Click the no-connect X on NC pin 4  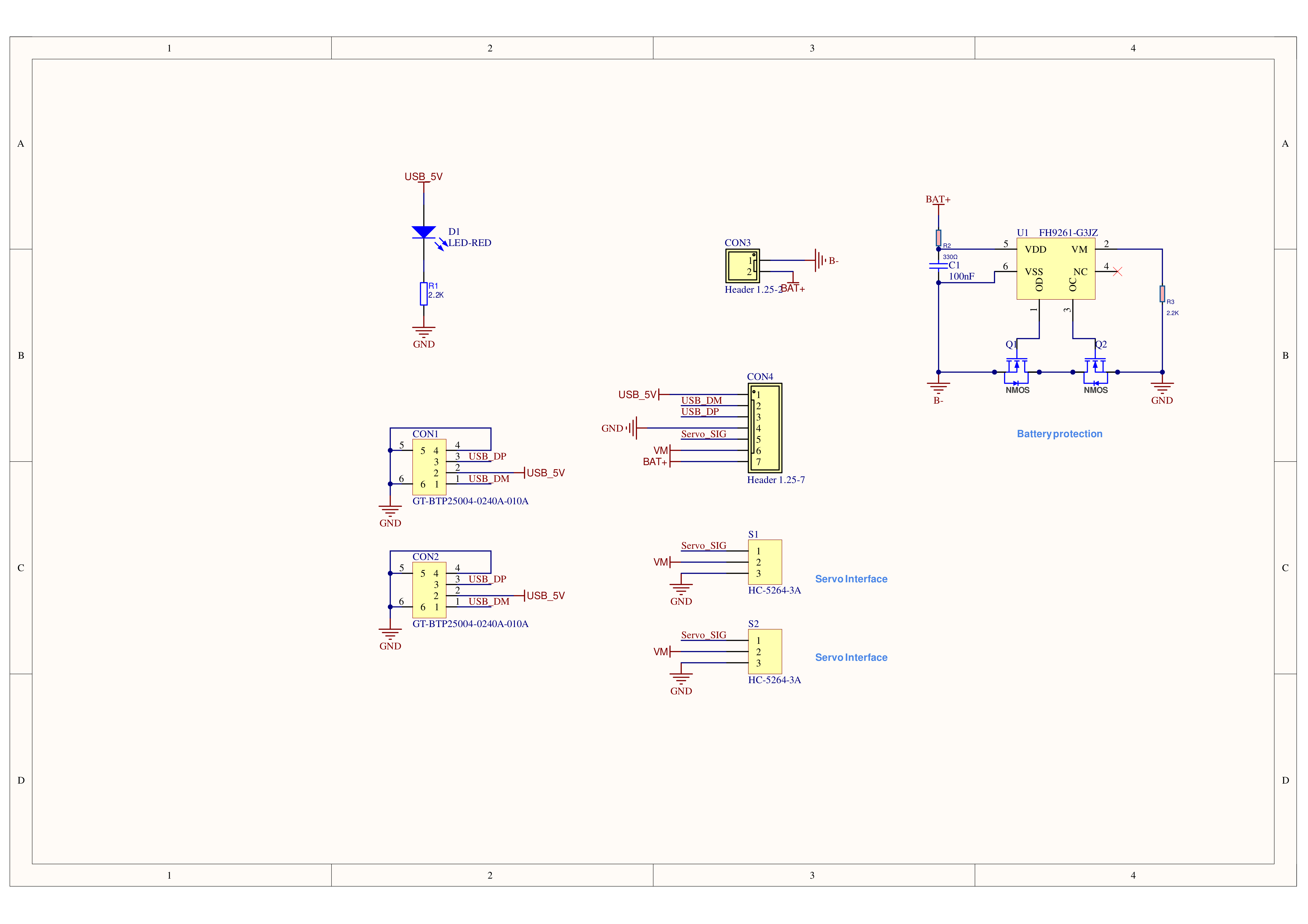1117,272
